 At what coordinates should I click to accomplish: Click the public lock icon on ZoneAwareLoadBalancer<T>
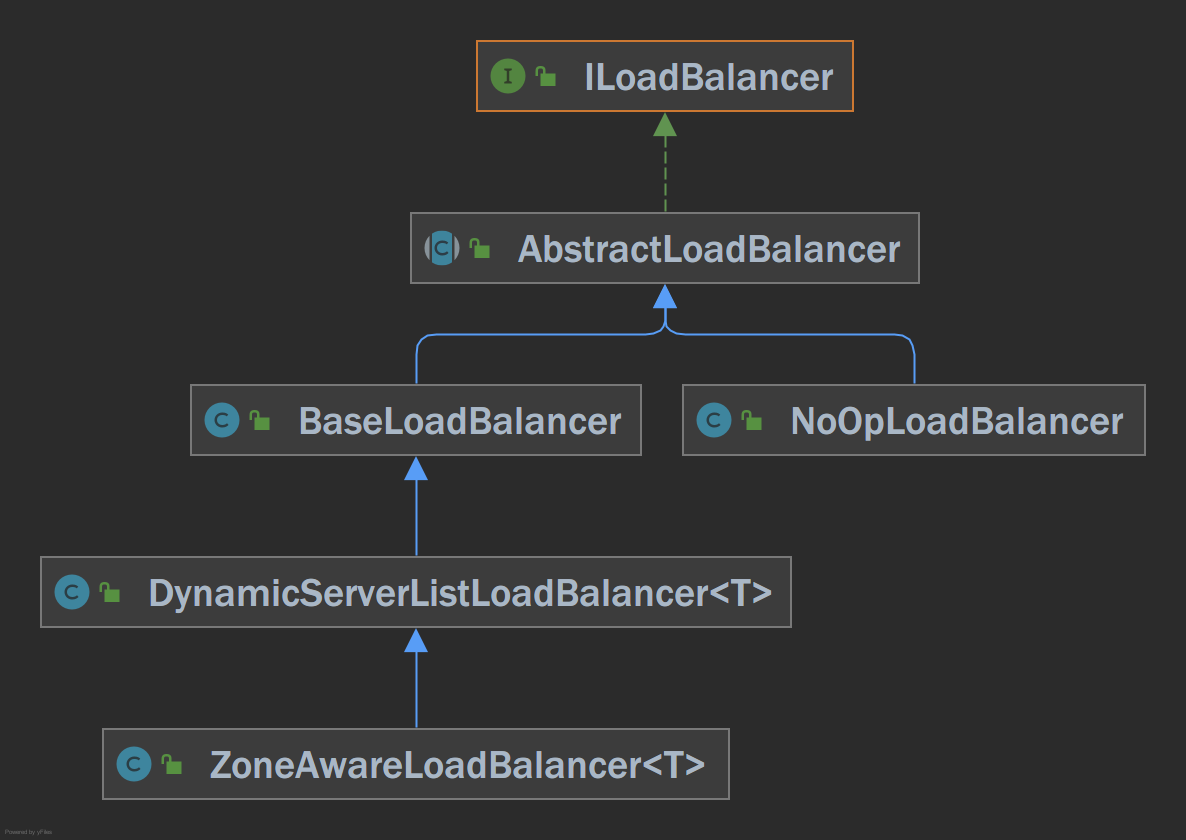point(172,764)
